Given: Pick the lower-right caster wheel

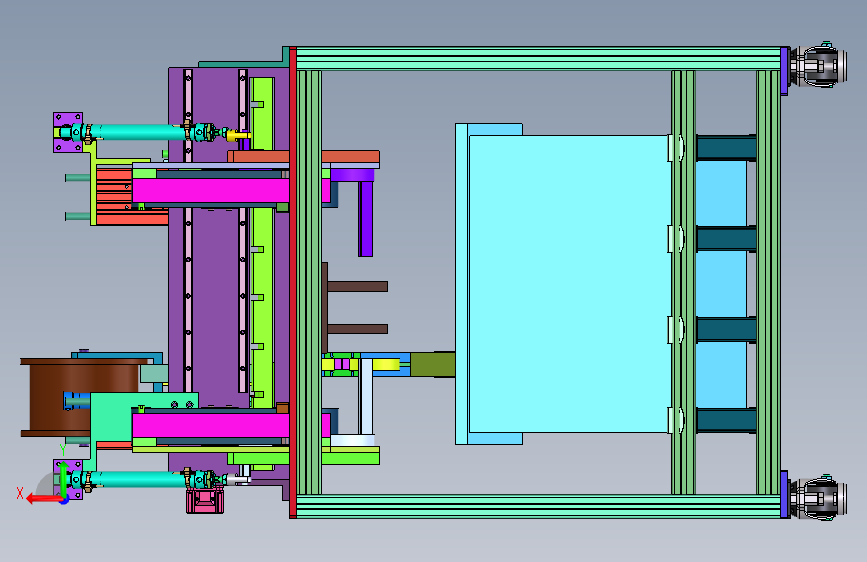Looking at the screenshot, I should point(819,498).
